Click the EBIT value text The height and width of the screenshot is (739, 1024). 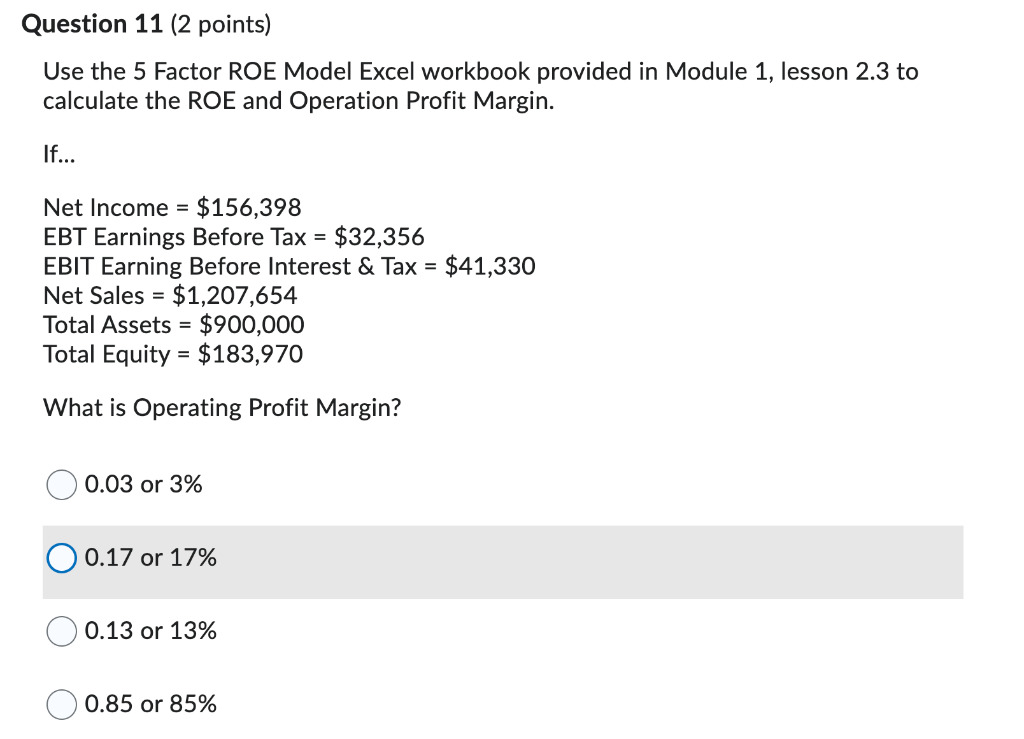pos(289,266)
